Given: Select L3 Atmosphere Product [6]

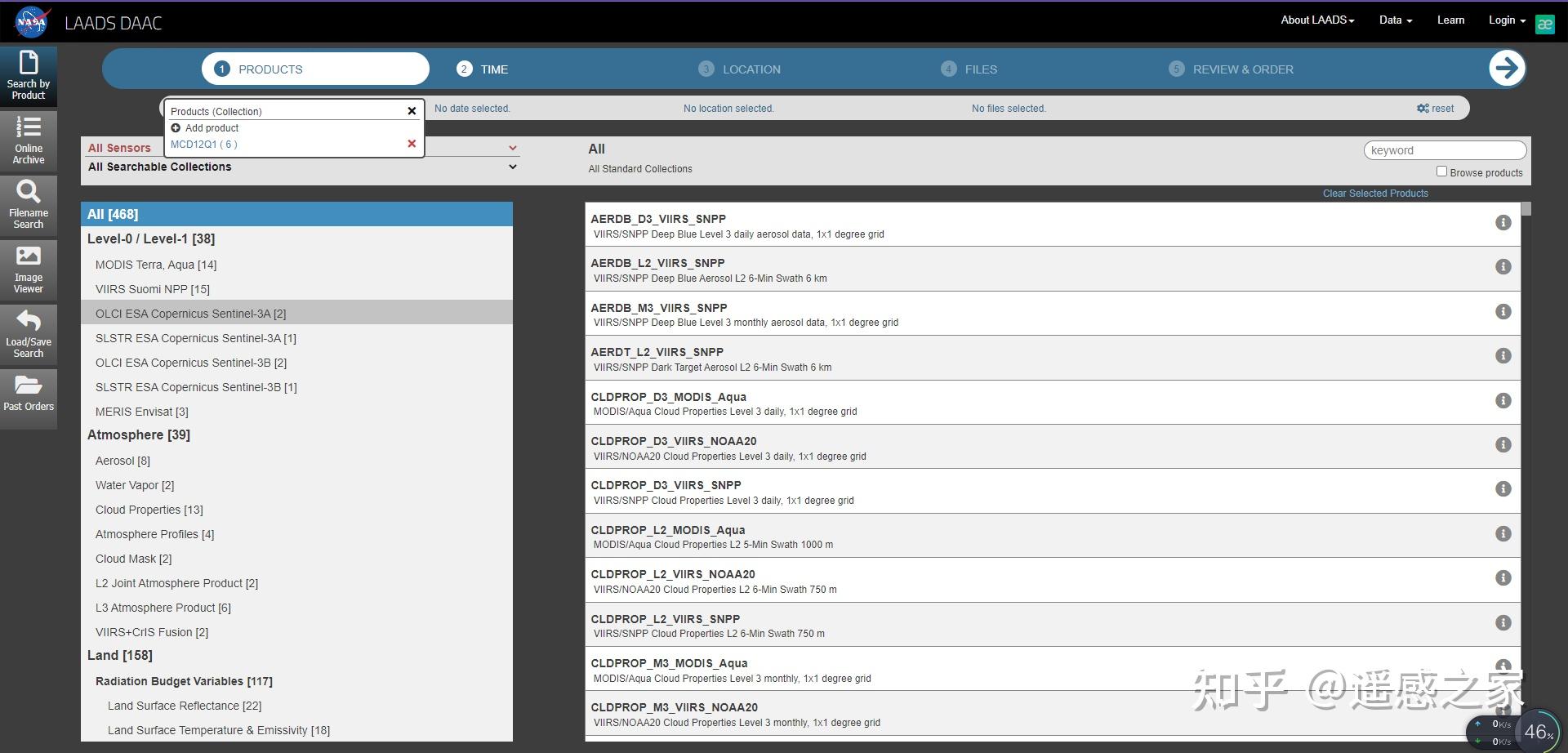Looking at the screenshot, I should (x=163, y=608).
